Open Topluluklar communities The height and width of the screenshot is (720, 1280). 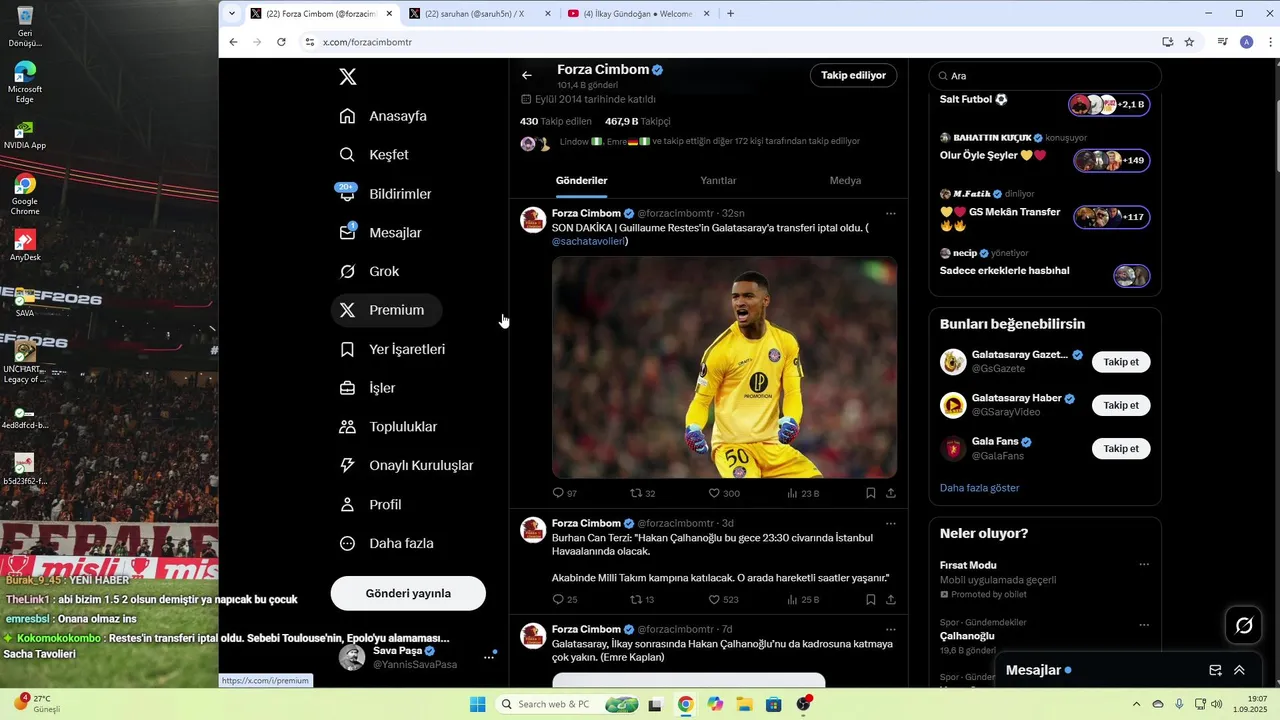(x=389, y=427)
